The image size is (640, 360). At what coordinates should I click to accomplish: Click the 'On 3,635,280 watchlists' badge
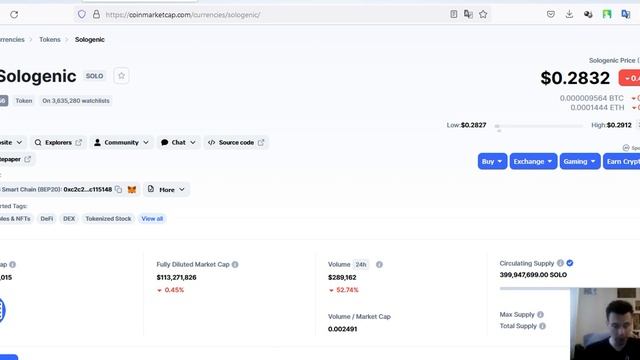(x=76, y=100)
